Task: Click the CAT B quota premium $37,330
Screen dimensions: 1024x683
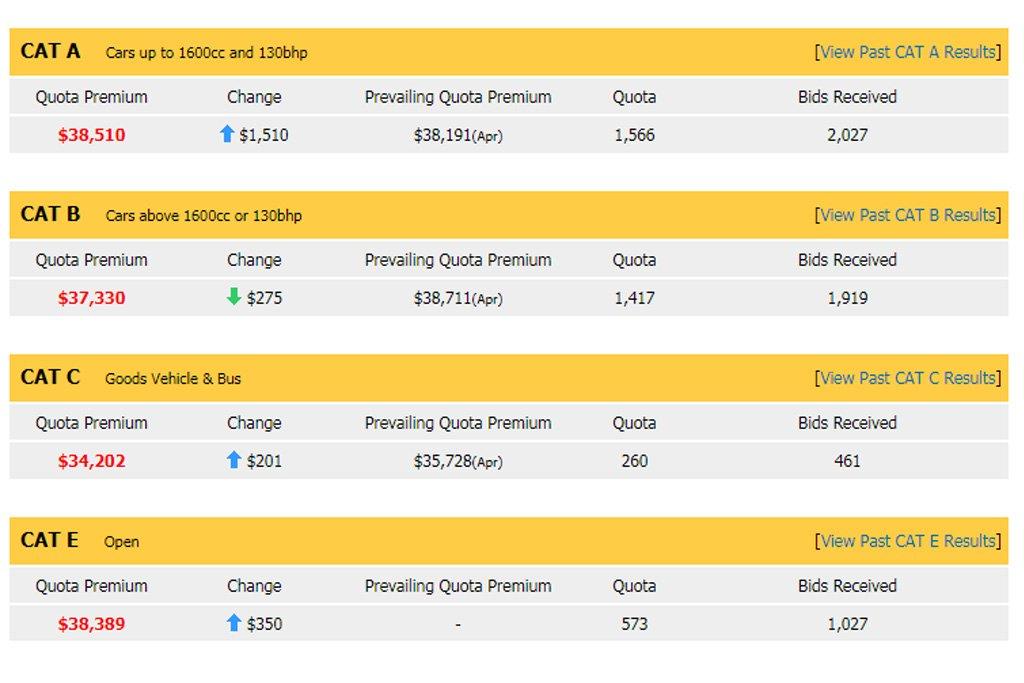Action: coord(91,298)
